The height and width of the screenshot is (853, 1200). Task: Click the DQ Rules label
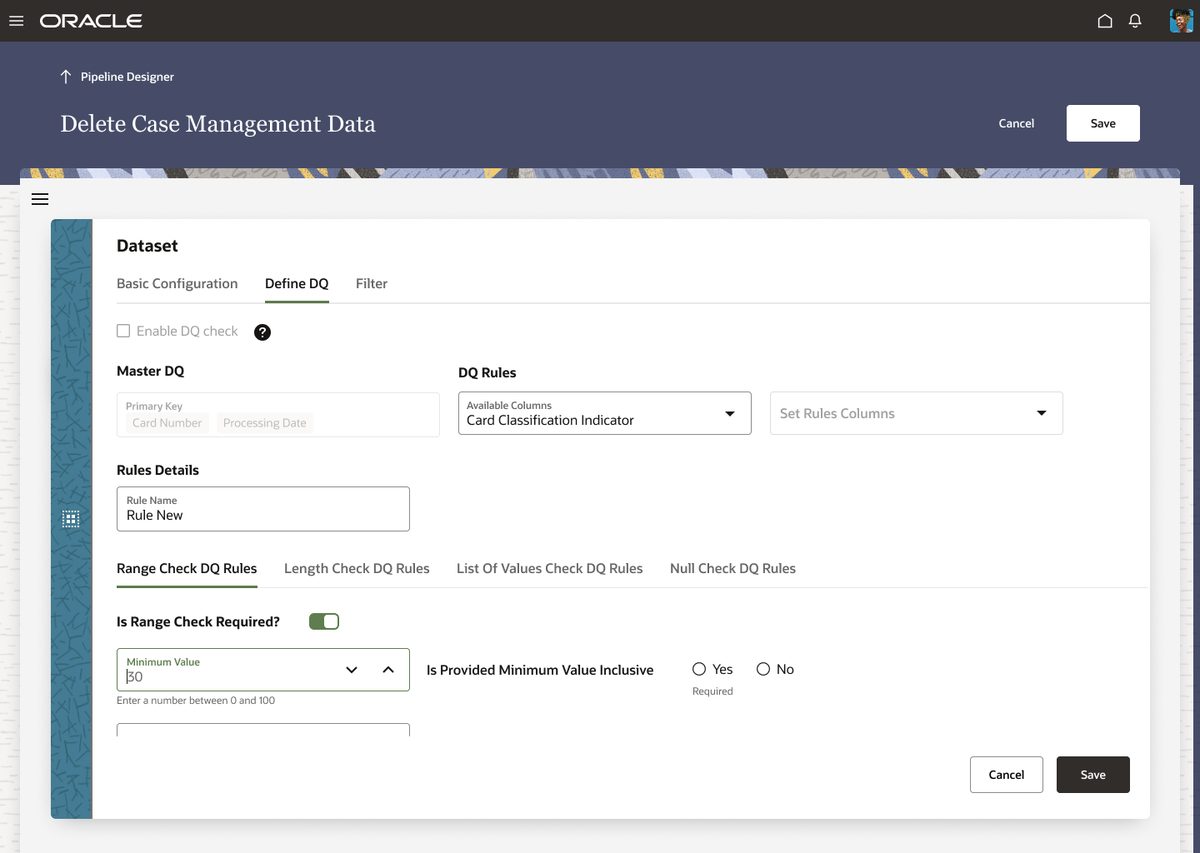pos(487,373)
